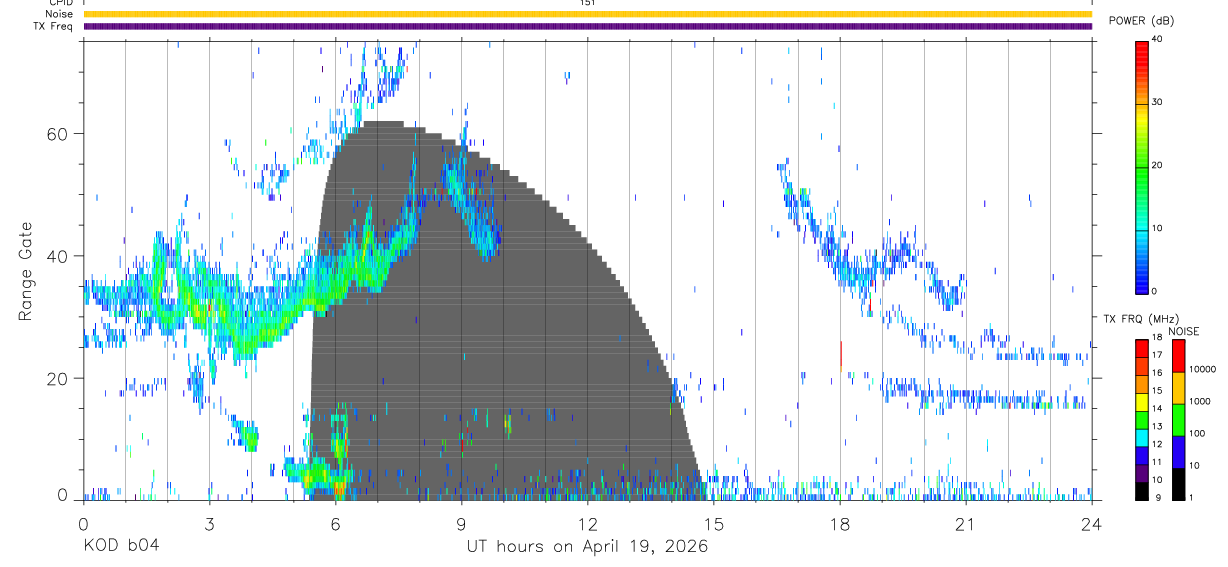This screenshot has height=567, width=1228.
Task: Click the 40 label on the power scale
Action: tap(1157, 40)
